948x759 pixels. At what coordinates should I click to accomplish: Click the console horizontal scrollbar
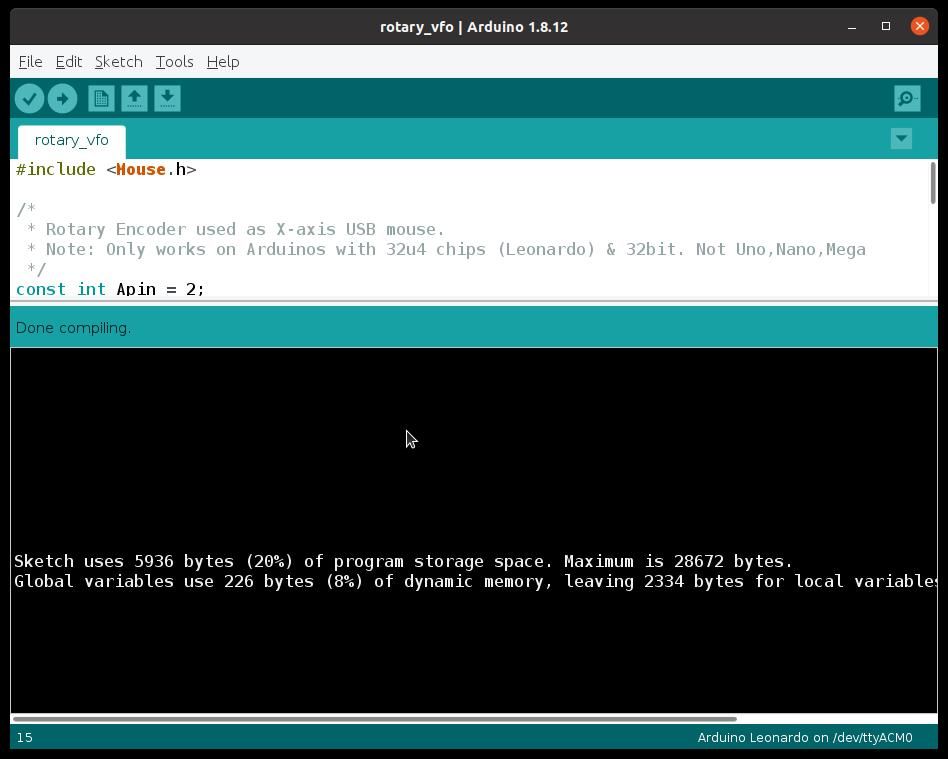click(x=375, y=719)
